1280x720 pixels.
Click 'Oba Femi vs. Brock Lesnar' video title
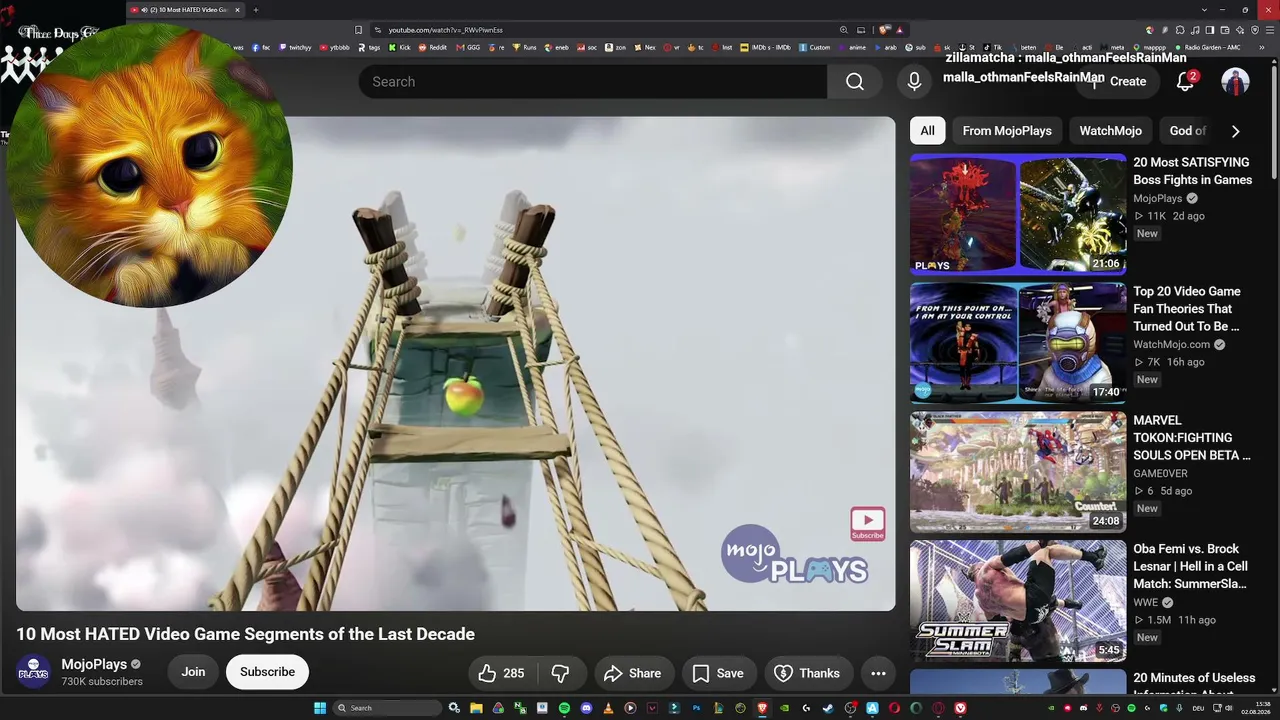tap(1190, 566)
